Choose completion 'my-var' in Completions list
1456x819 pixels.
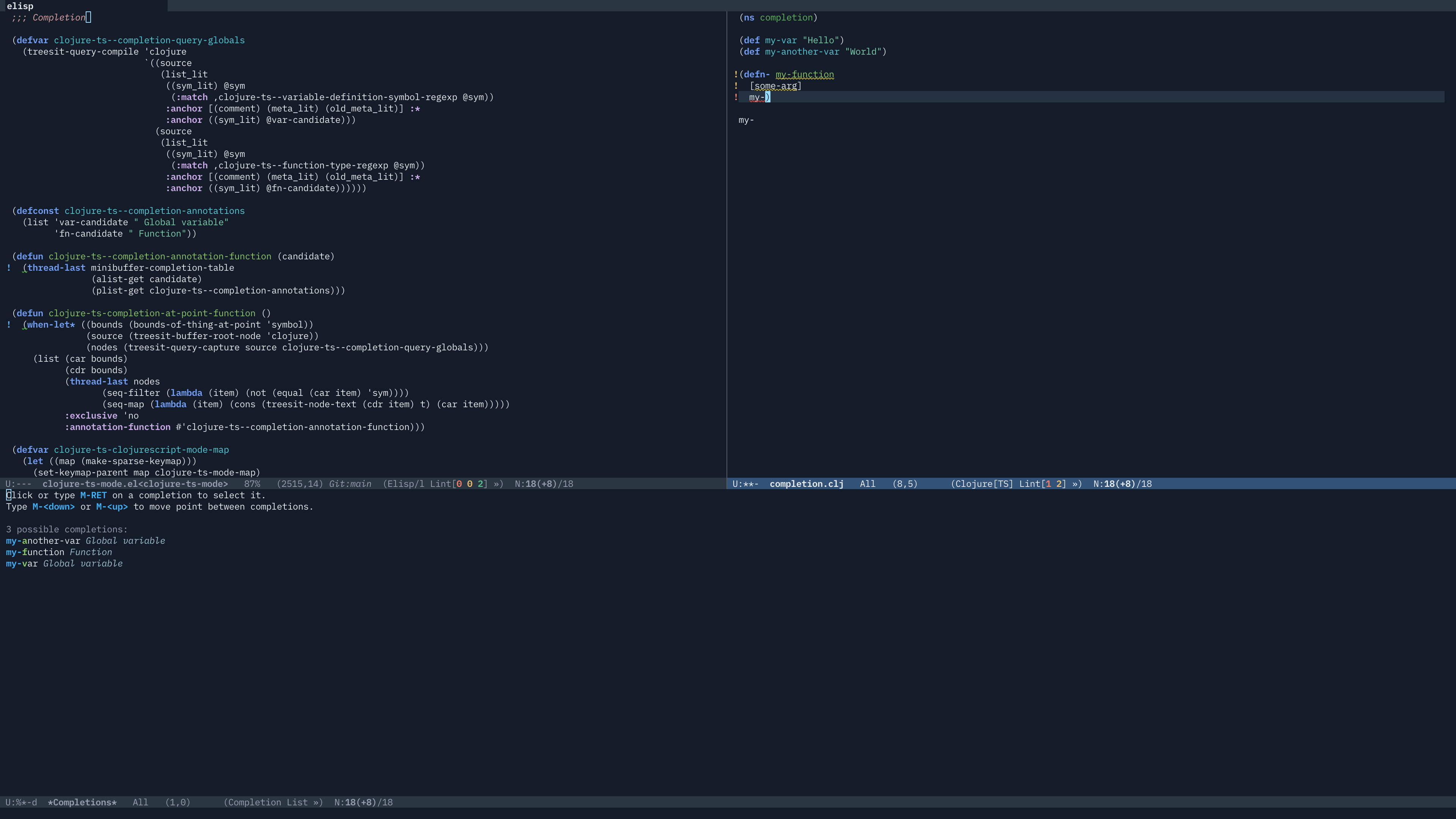click(x=22, y=563)
